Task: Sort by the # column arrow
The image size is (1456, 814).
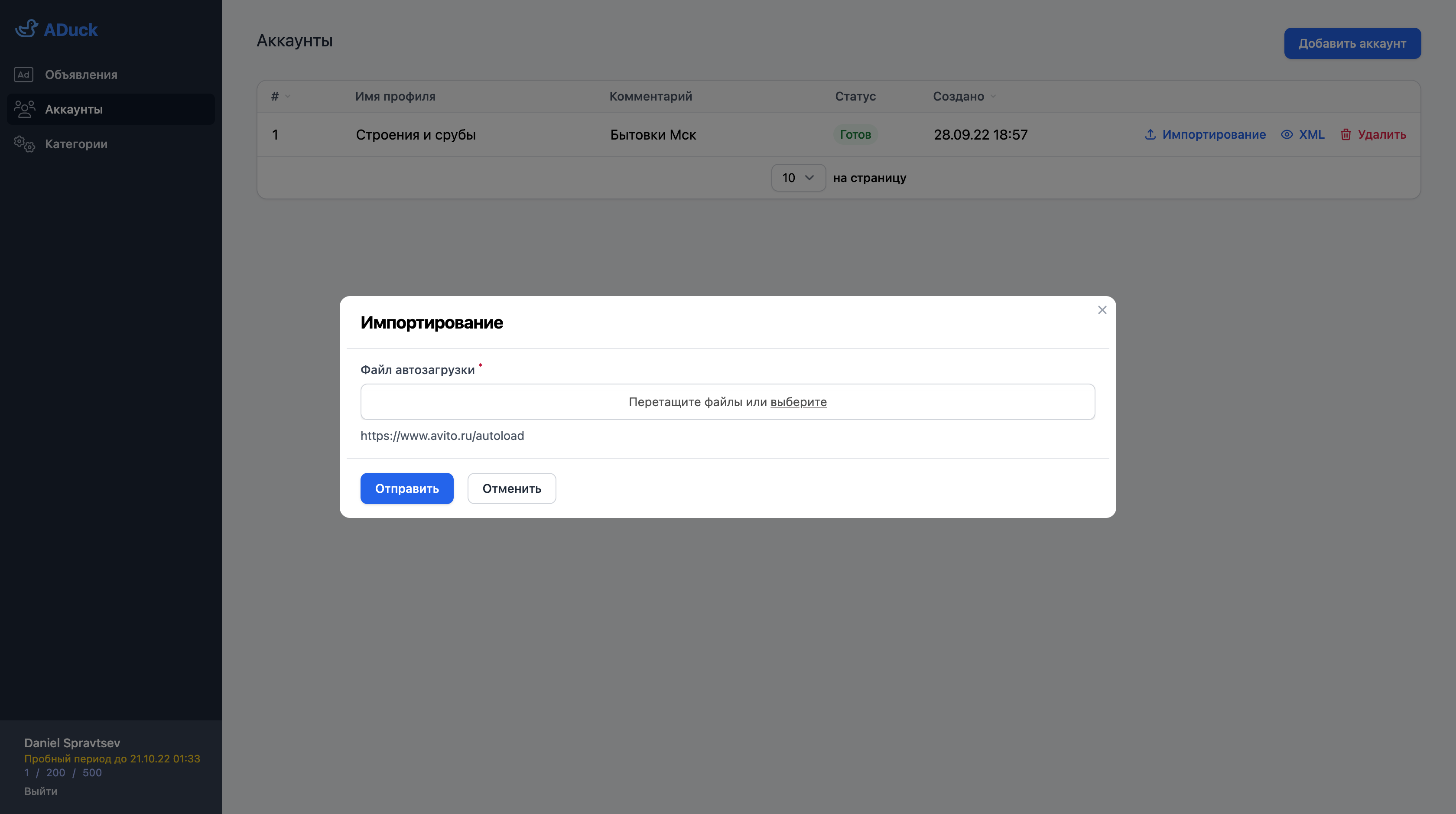Action: 288,97
